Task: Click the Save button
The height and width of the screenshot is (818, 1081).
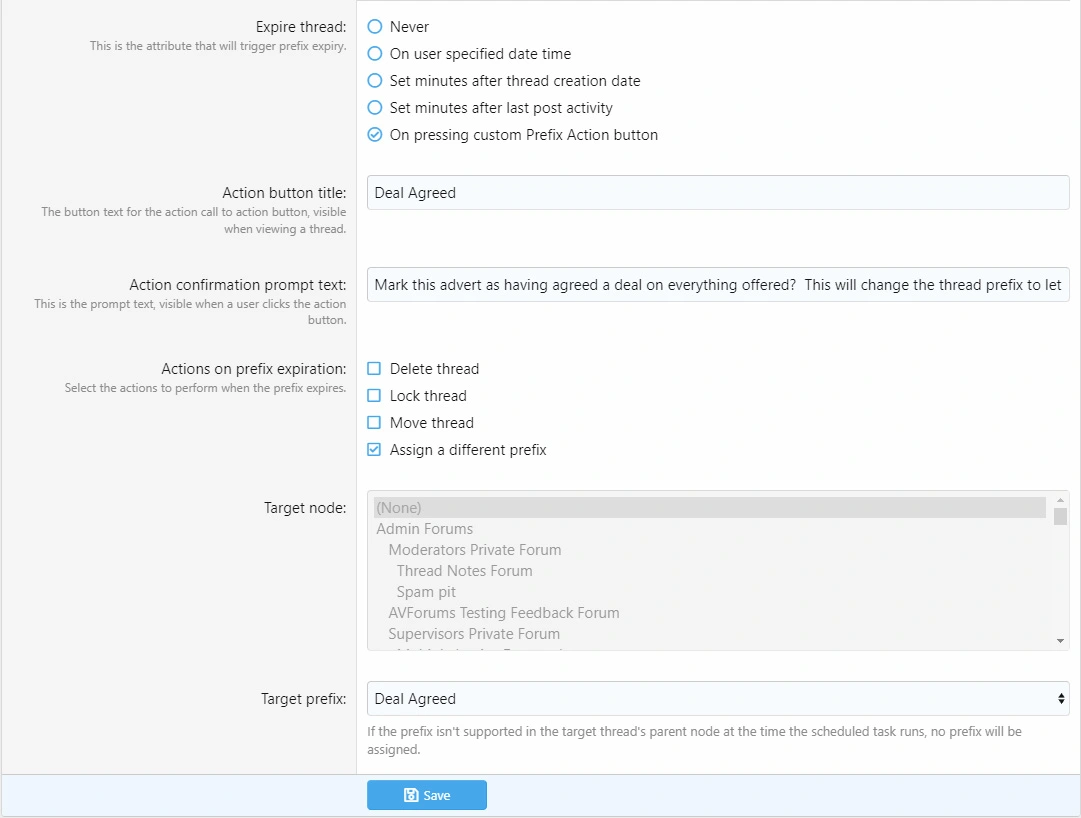Action: 427,796
